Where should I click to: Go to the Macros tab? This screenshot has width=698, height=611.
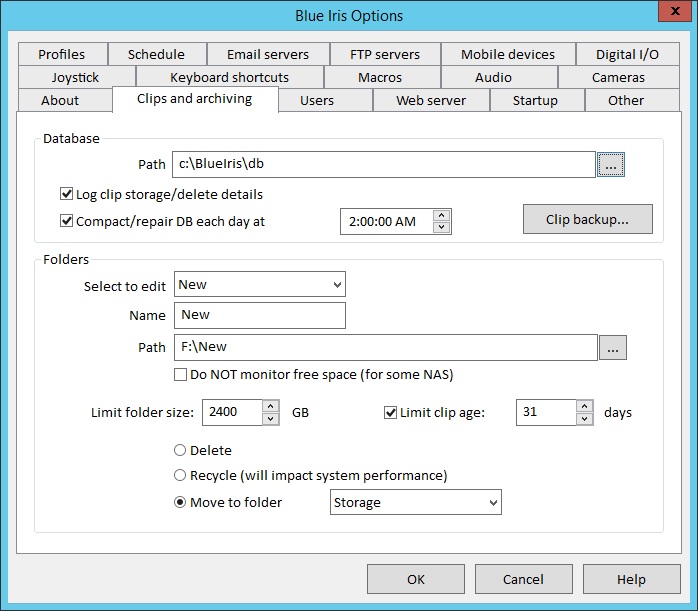(x=380, y=77)
